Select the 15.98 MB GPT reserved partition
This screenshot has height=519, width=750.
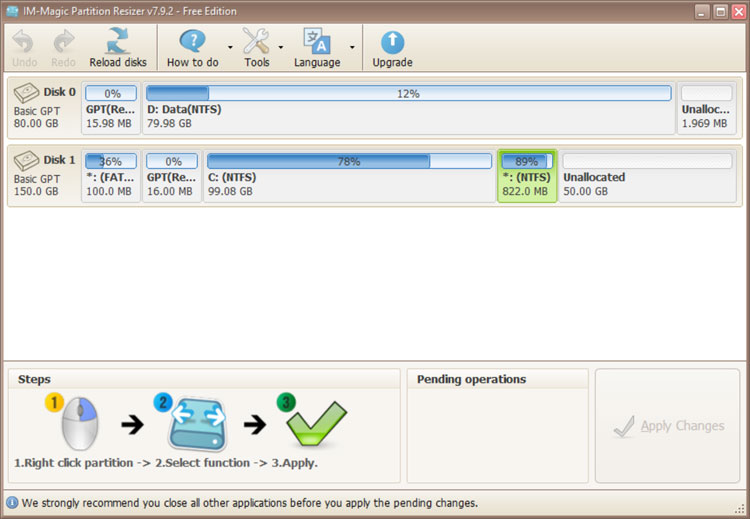(111, 108)
